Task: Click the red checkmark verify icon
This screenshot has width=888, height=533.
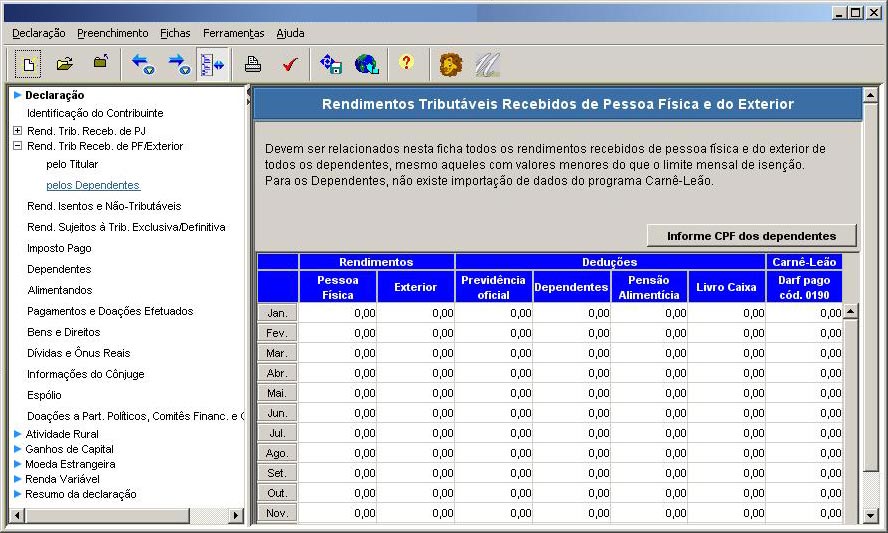Action: coord(290,64)
